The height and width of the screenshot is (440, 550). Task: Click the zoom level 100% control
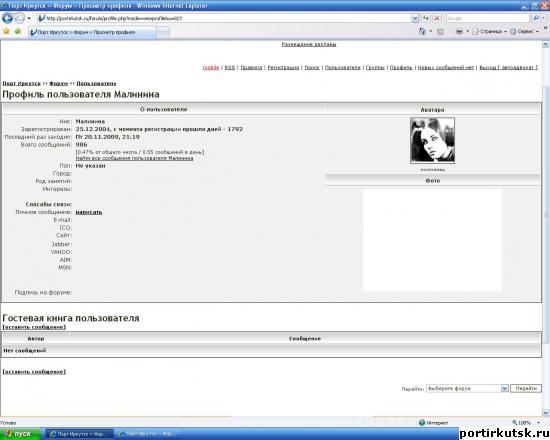point(525,423)
